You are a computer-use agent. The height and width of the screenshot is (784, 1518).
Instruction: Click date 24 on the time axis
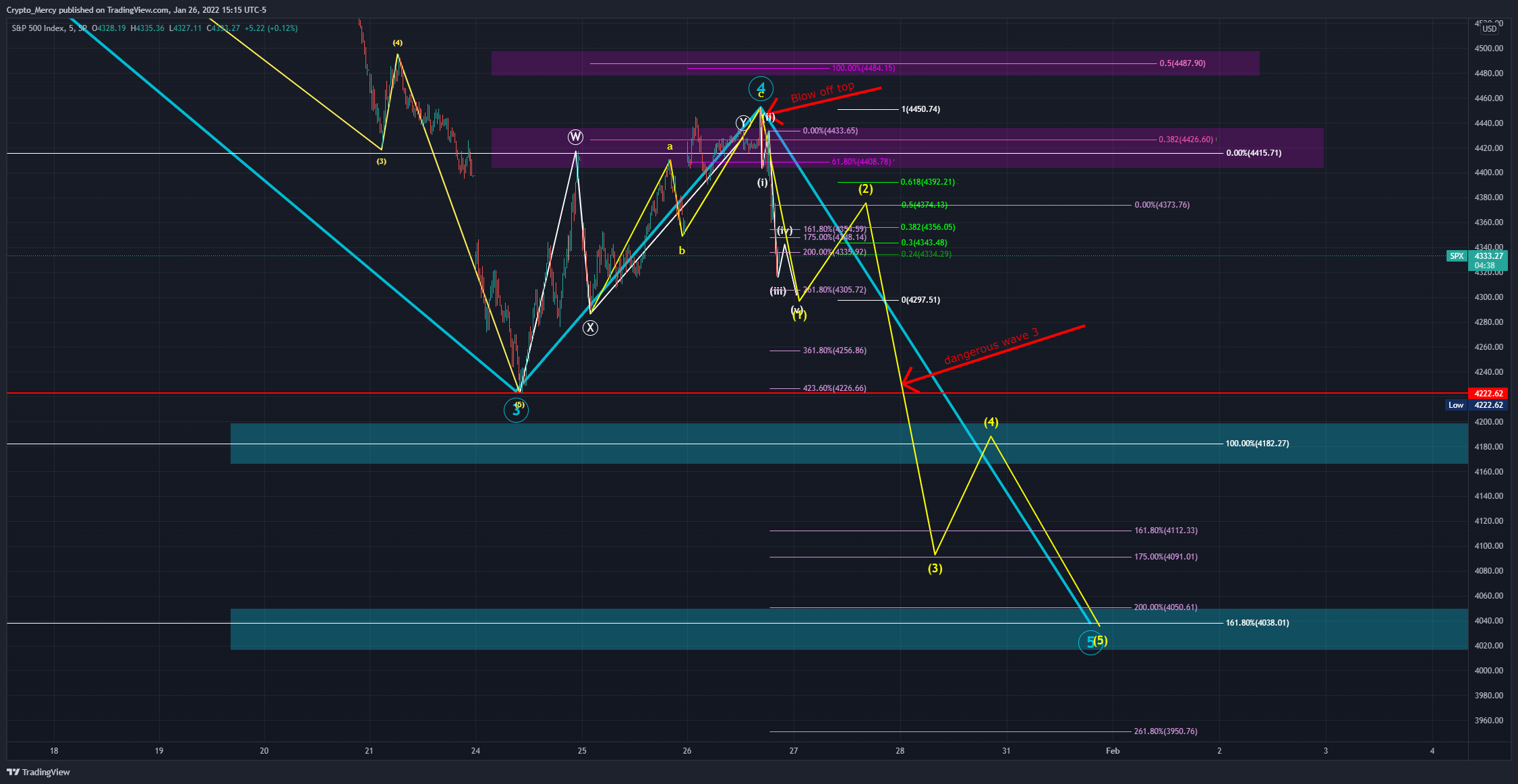point(475,751)
